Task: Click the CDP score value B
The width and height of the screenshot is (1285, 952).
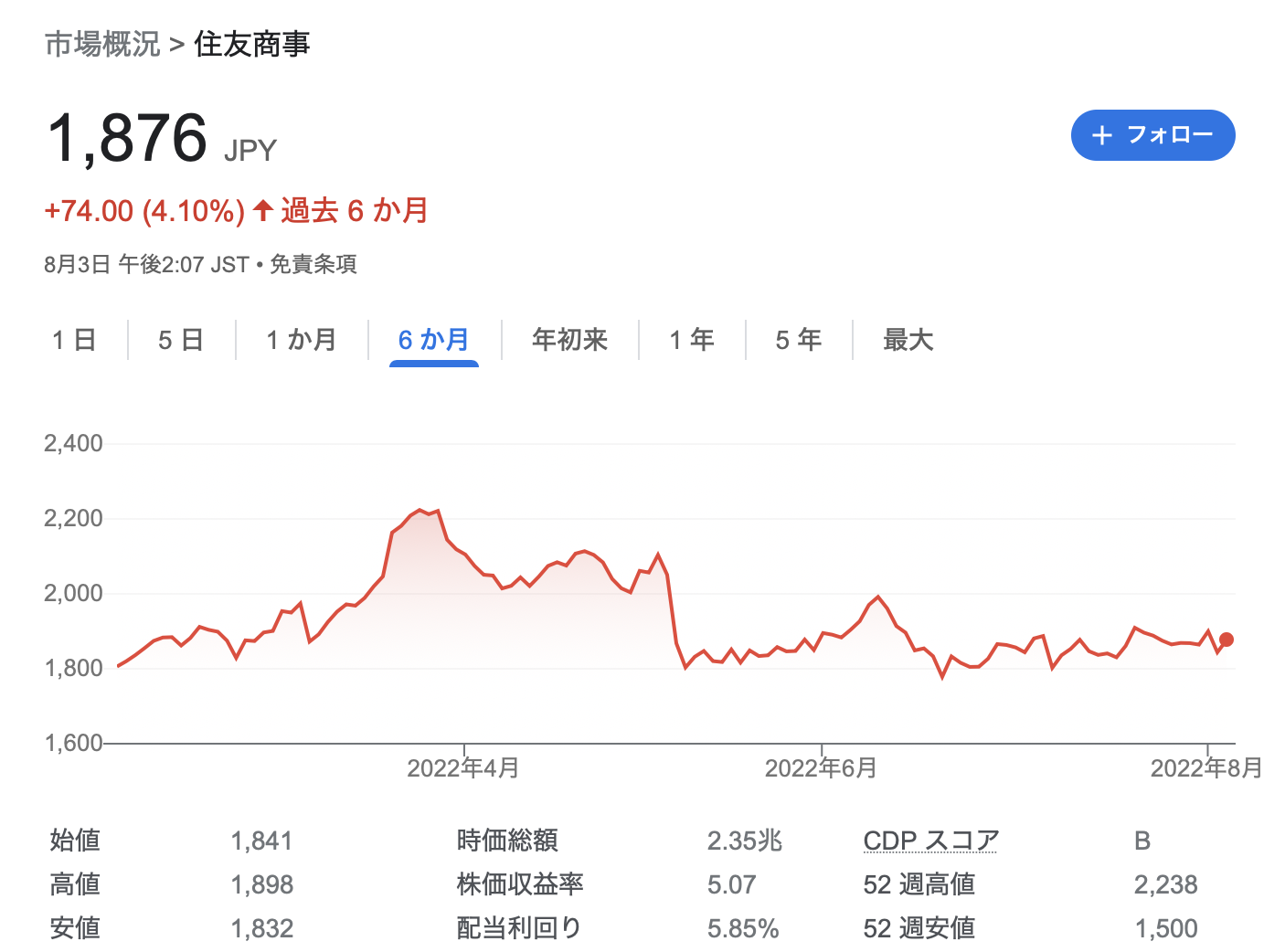Action: coord(1142,841)
